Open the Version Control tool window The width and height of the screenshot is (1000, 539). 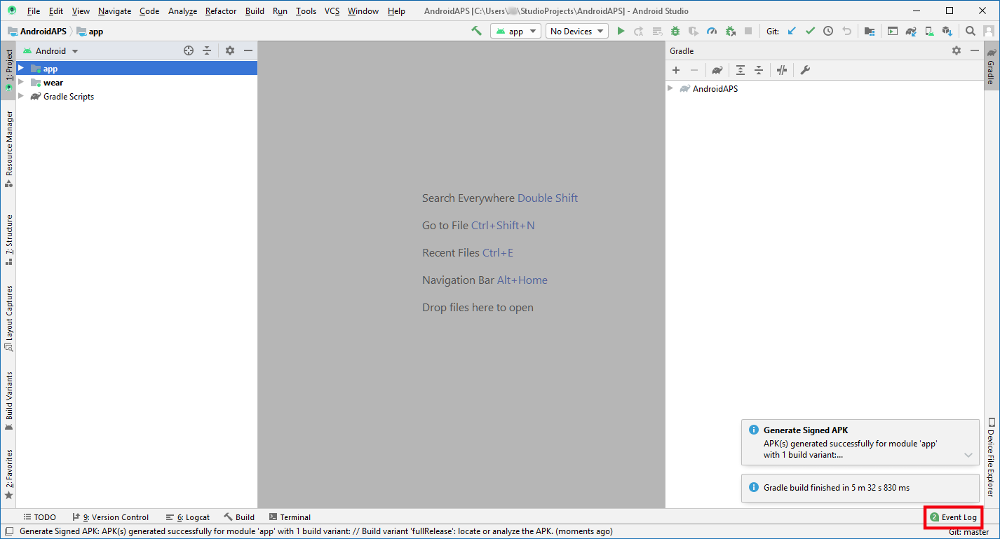(x=110, y=517)
